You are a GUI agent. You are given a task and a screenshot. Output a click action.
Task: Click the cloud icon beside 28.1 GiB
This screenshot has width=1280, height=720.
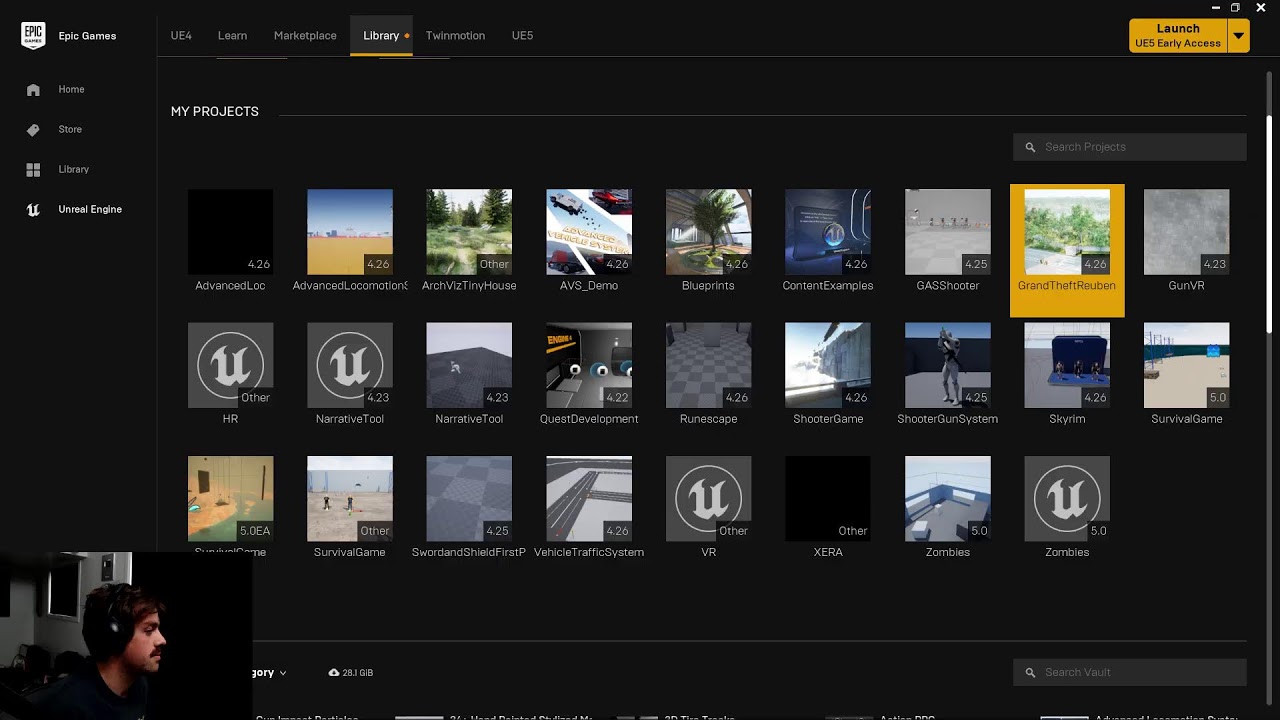pos(334,673)
